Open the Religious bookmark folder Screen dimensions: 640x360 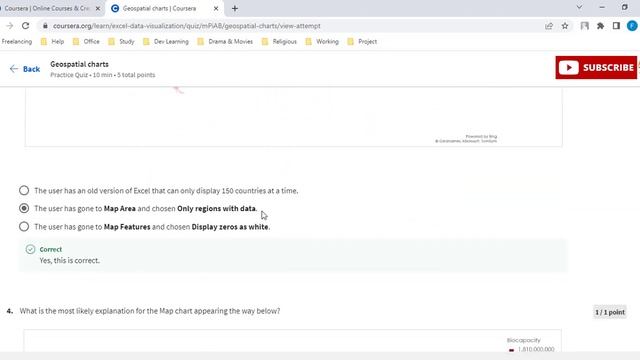click(279, 42)
